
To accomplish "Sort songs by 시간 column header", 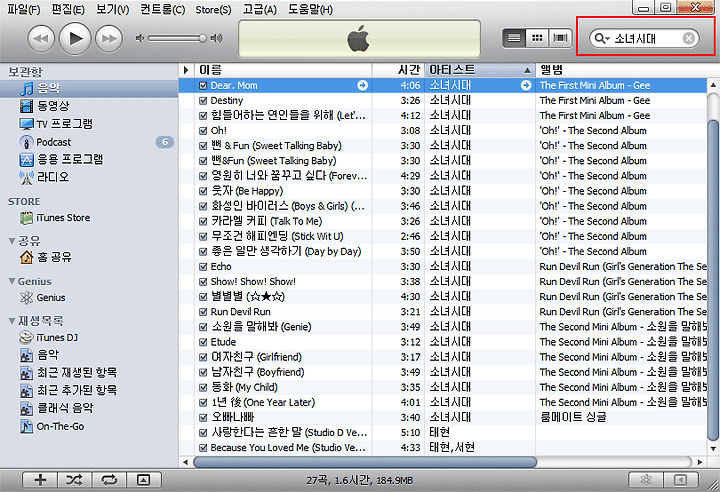I will [x=398, y=70].
